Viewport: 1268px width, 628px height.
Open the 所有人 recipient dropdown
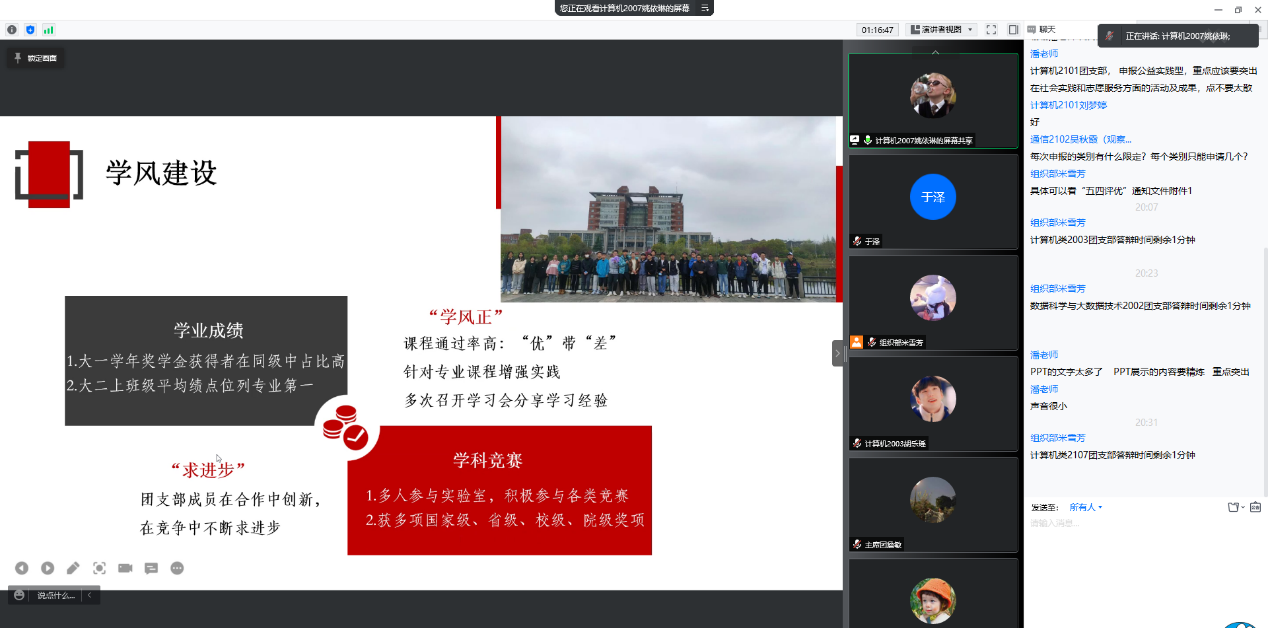point(1085,507)
